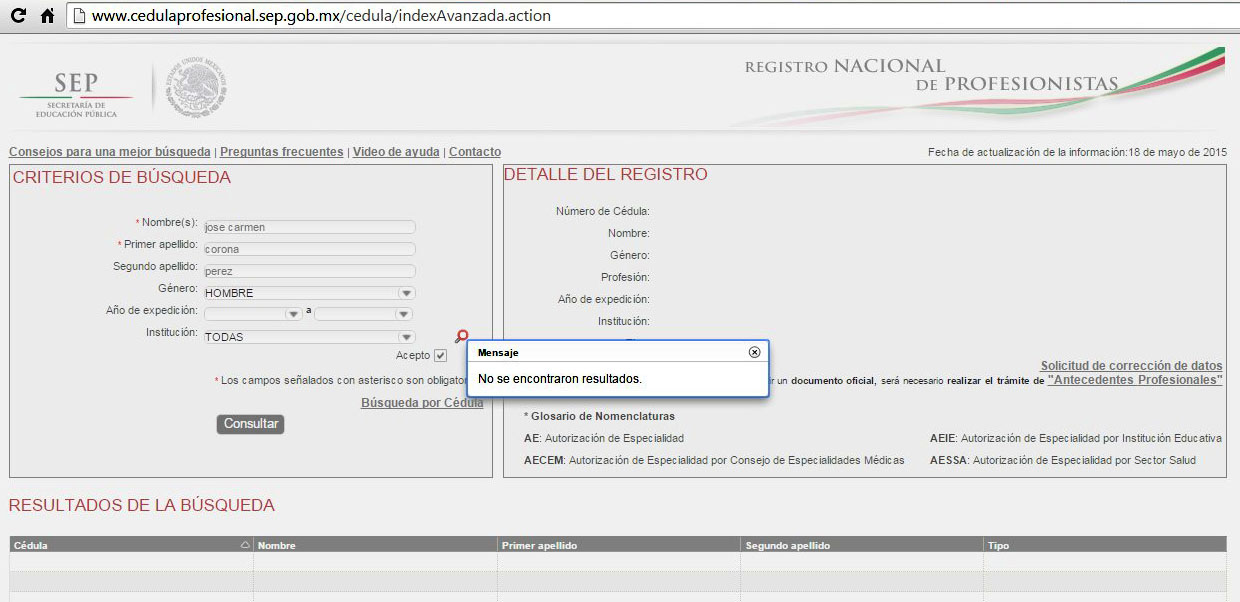
Task: Sort results by Cédula column arrow
Action: 245,545
